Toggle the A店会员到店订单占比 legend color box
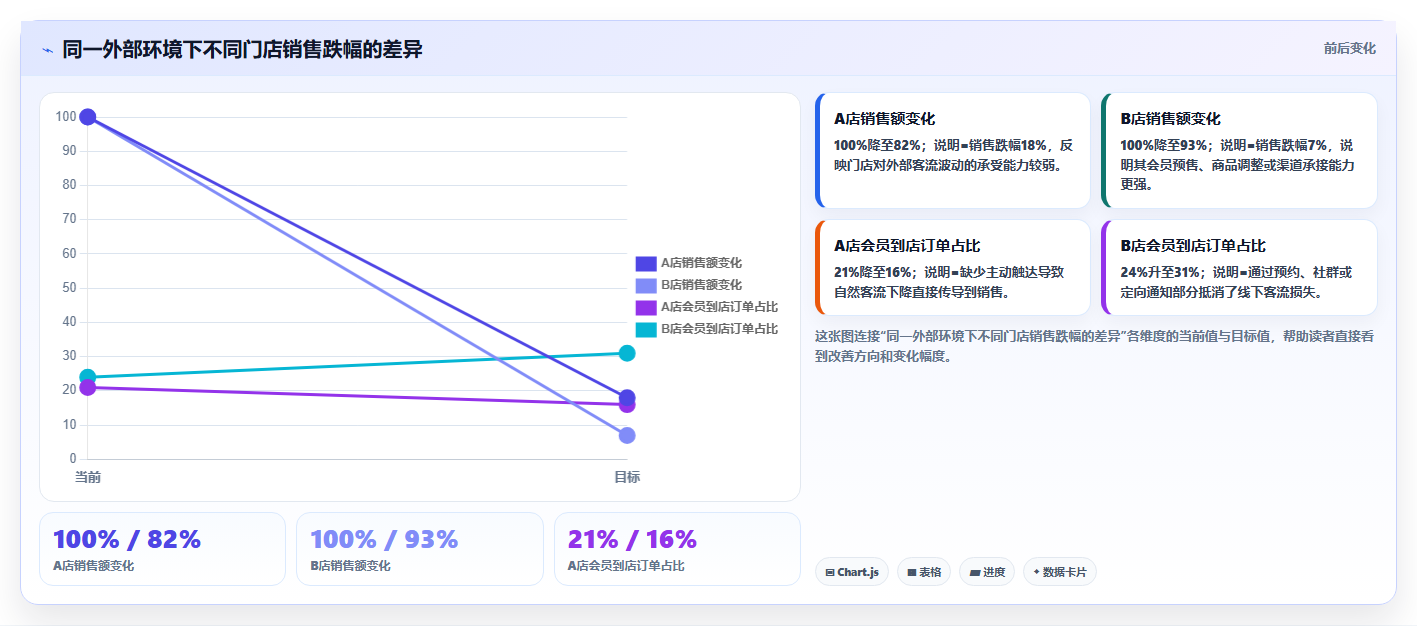1417x626 pixels. point(646,307)
